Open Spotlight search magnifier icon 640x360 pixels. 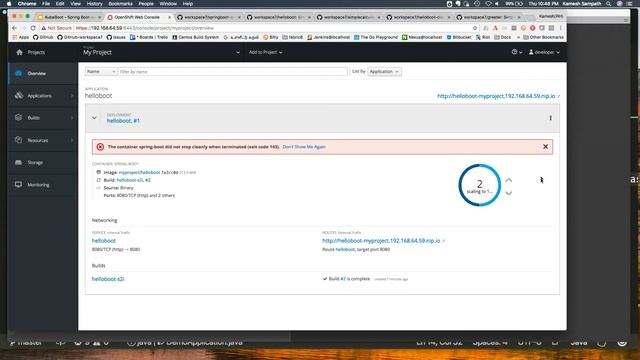(609, 4)
